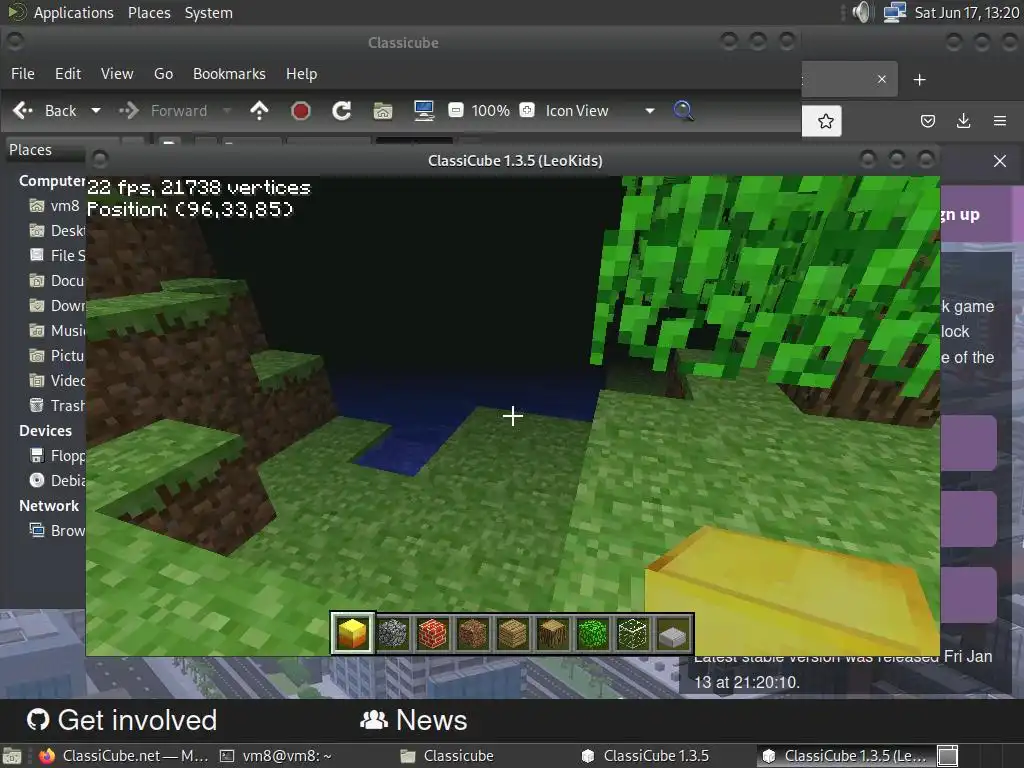Click the Pocket shield icon in browser
Screen dimensions: 1024x768
point(927,121)
